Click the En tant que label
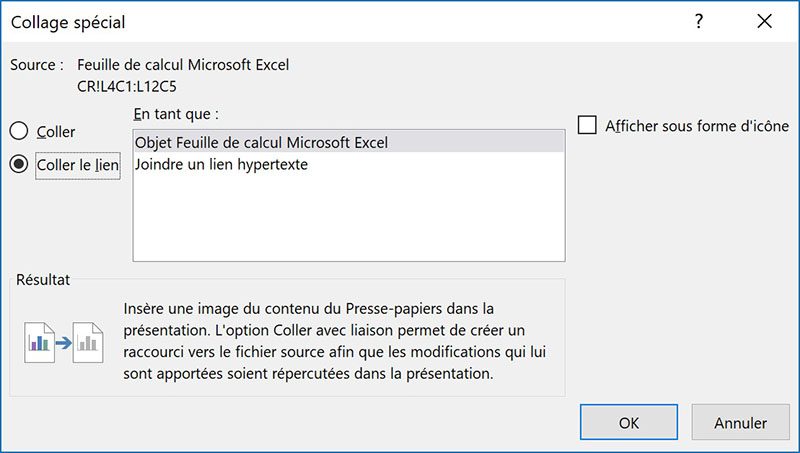800x453 pixels. point(175,112)
